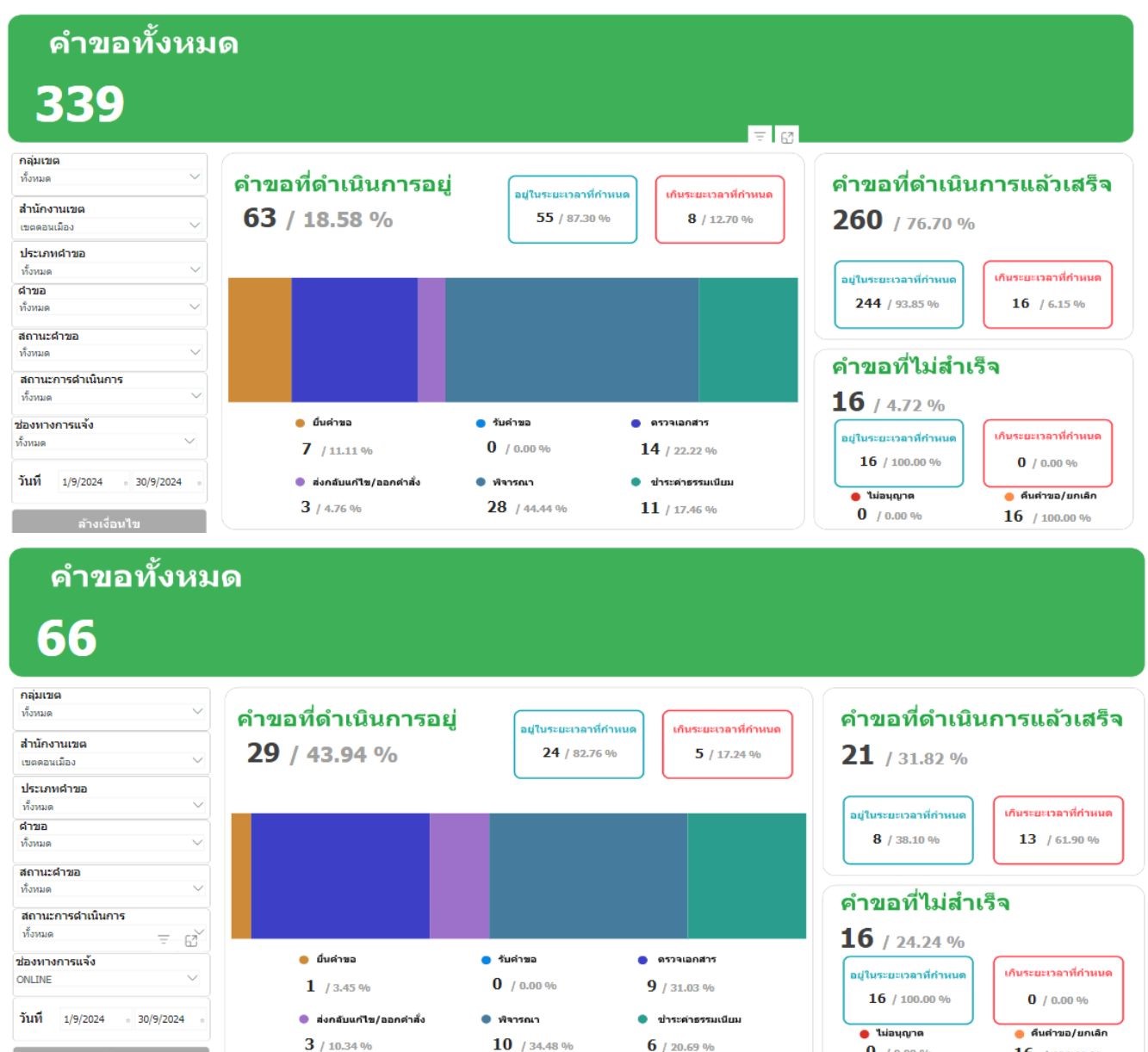The height and width of the screenshot is (1052, 1148).
Task: Click the overdue card showing 13 / 61.90 %
Action: 1058,830
